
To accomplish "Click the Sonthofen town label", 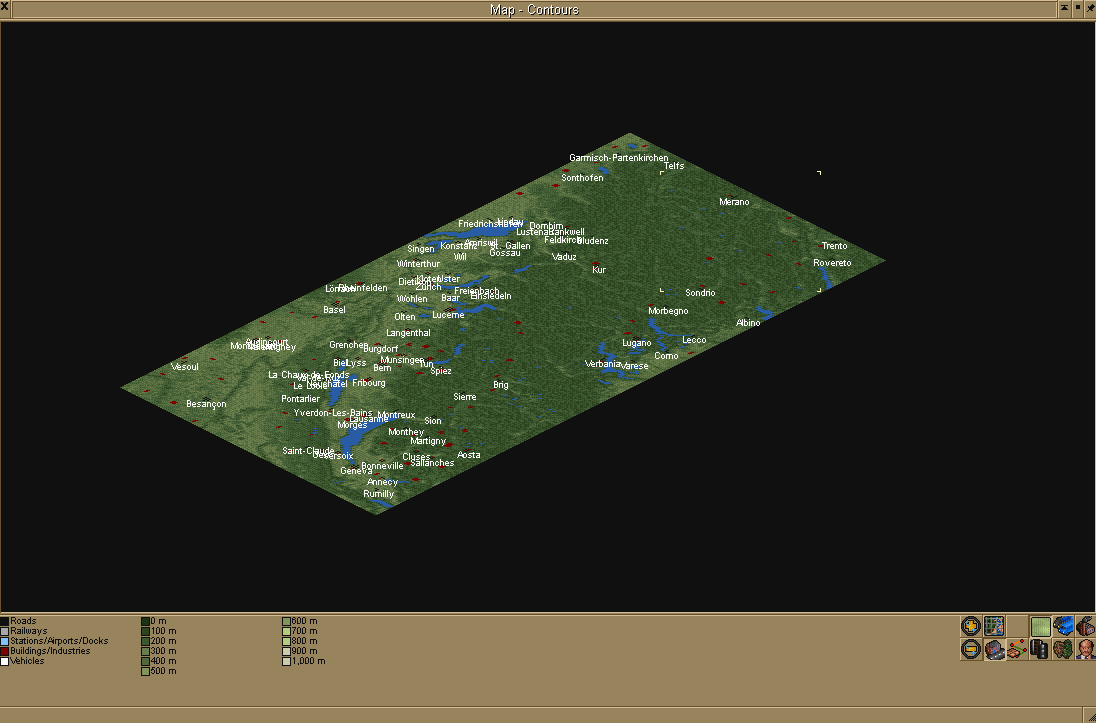I will click(582, 178).
